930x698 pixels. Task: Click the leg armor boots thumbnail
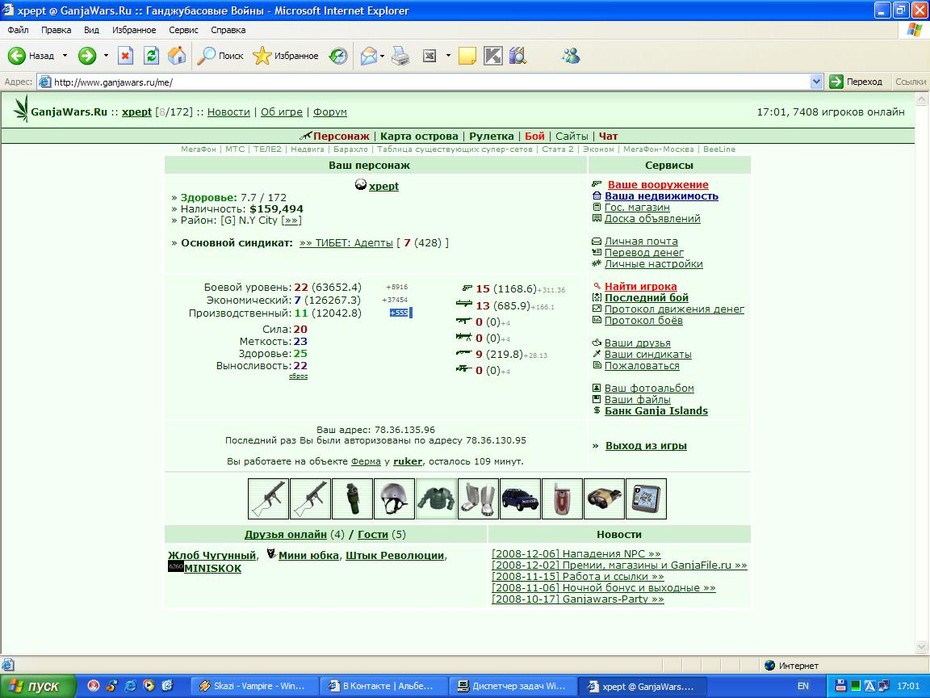[478, 499]
